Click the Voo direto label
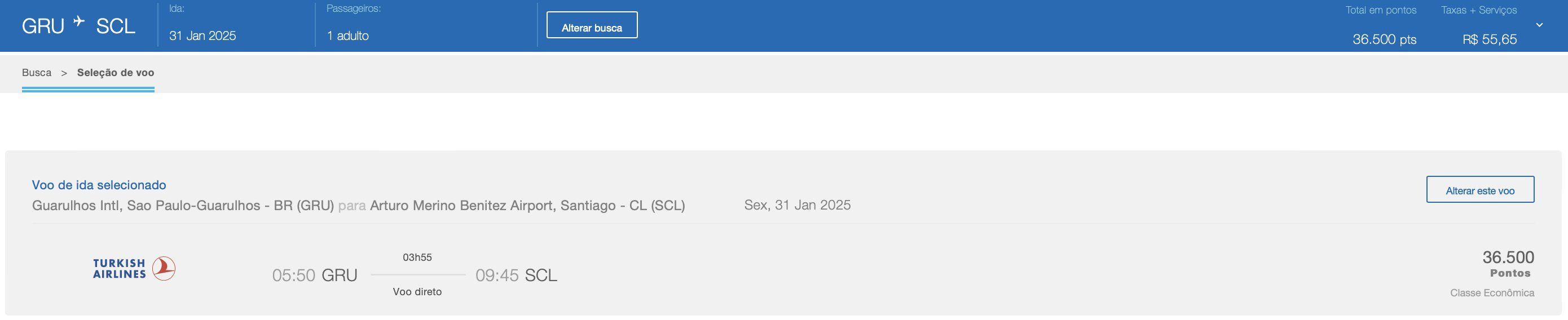 pyautogui.click(x=417, y=292)
